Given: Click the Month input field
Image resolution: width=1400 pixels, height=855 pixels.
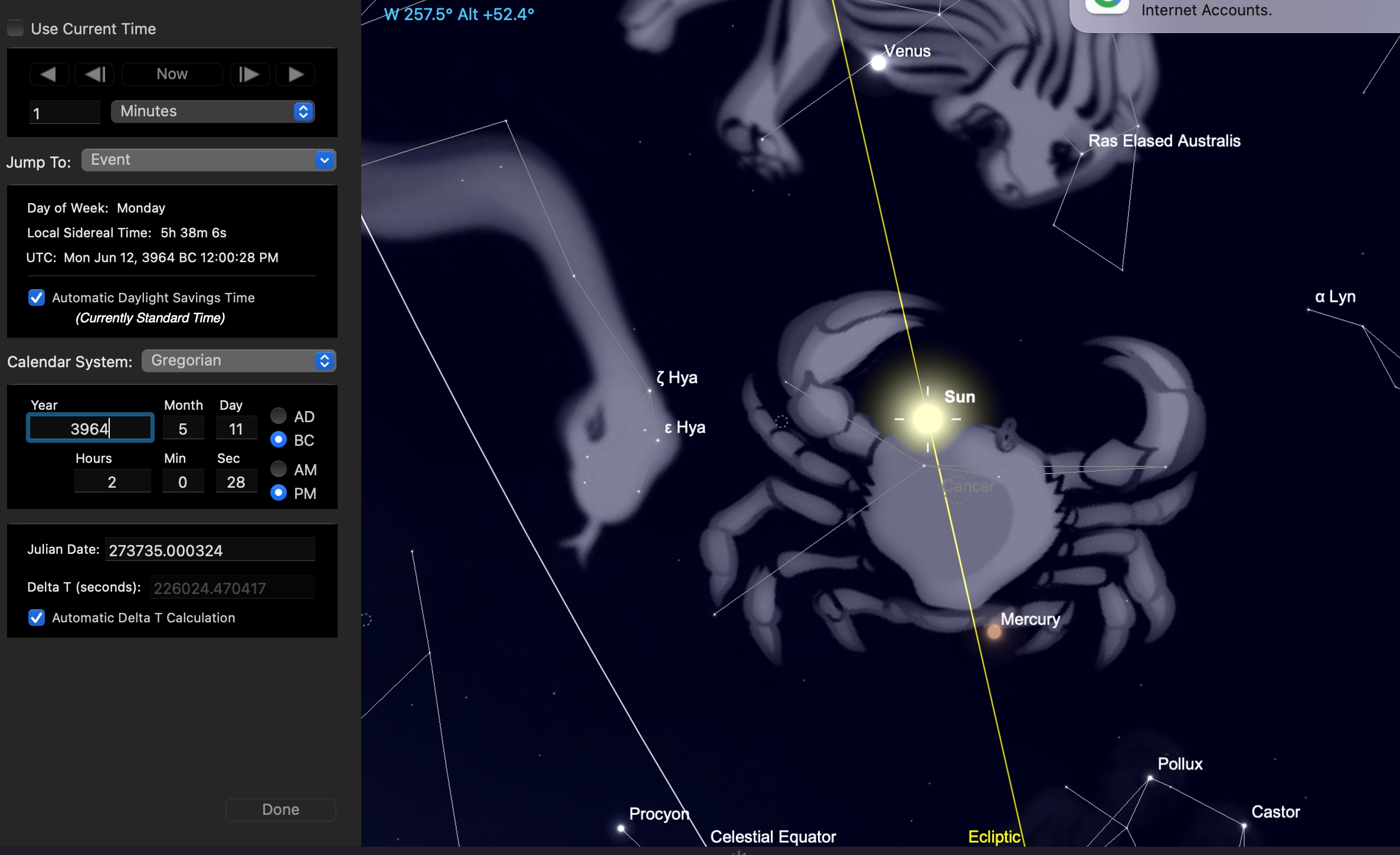Looking at the screenshot, I should point(183,429).
